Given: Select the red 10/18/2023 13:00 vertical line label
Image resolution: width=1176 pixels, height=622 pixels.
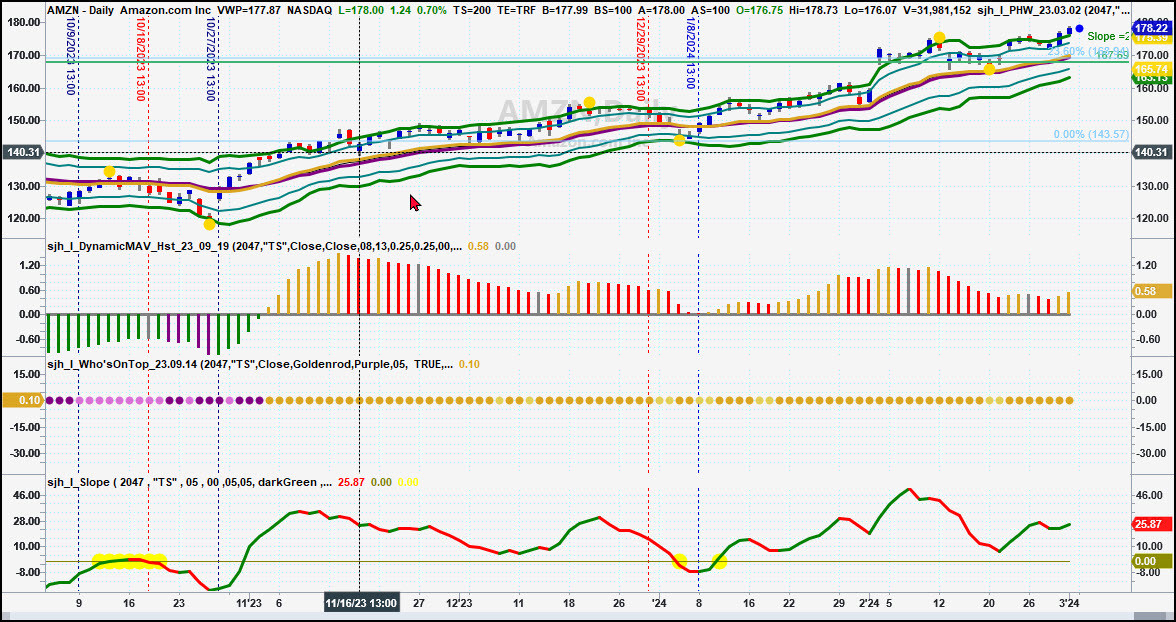Looking at the screenshot, I should click(140, 59).
